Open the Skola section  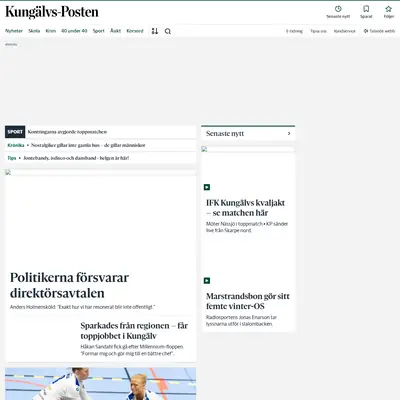point(34,31)
